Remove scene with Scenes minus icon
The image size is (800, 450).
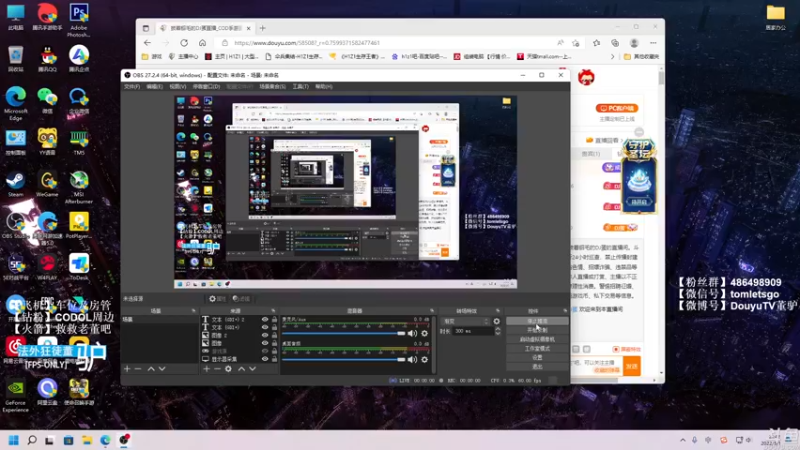pyautogui.click(x=138, y=368)
